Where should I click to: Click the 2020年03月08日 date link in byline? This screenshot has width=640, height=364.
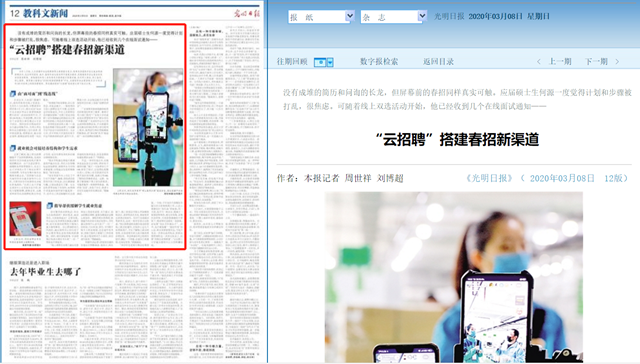[562, 178]
